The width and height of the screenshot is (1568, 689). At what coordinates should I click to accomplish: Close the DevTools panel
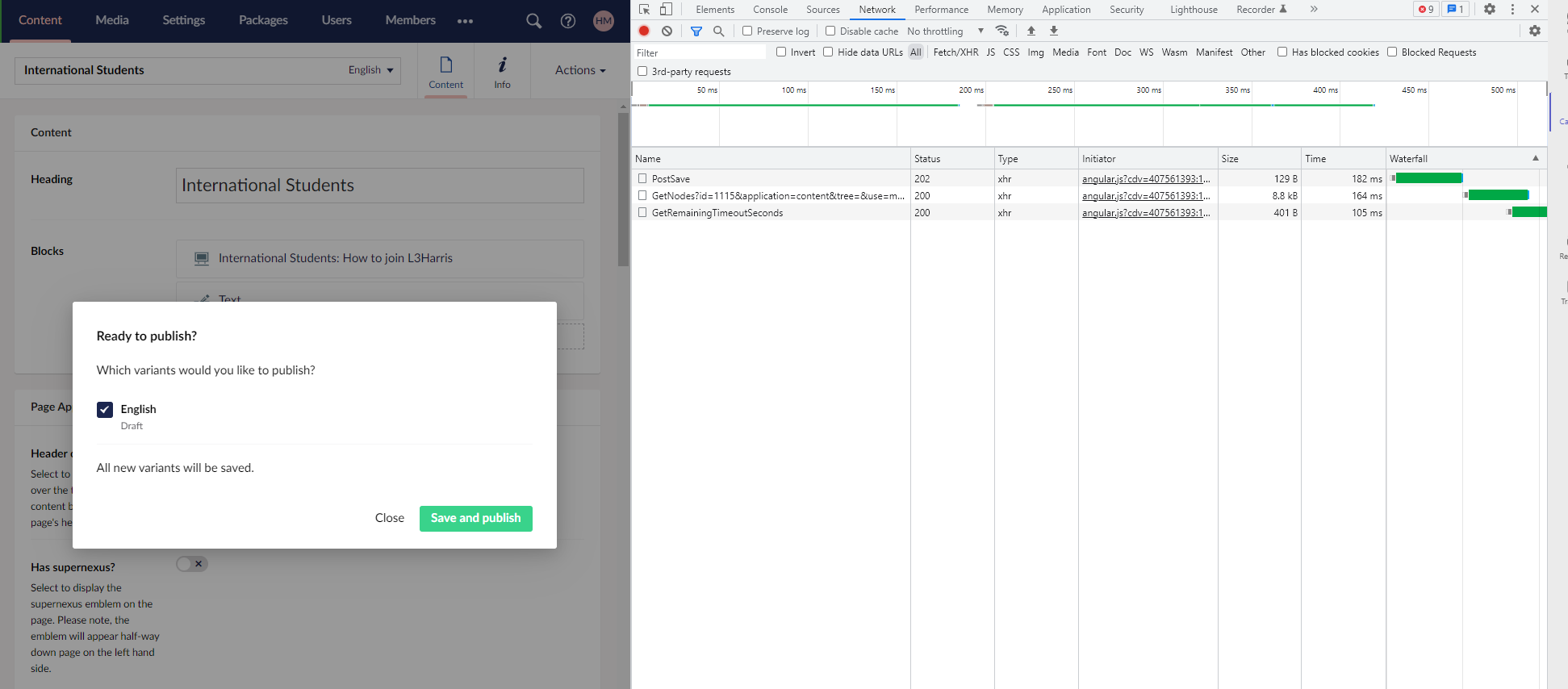click(1535, 10)
